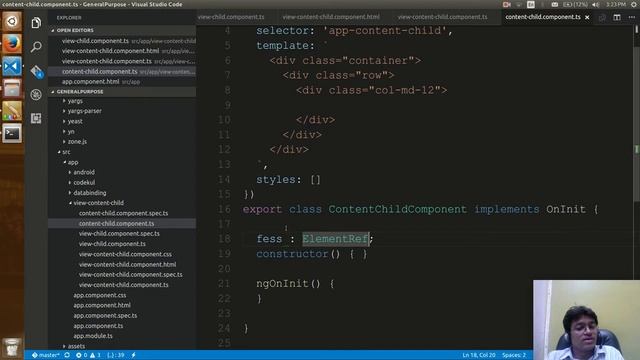
Task: Open the Files manager dock icon
Action: [12, 88]
